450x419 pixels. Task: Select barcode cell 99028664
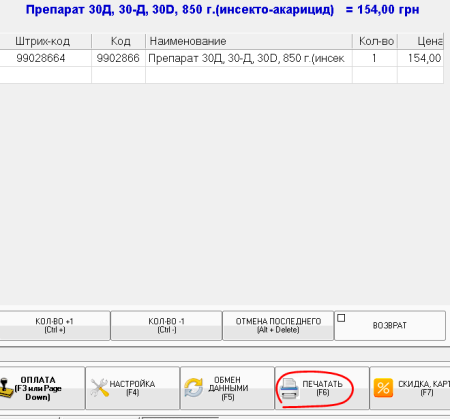click(x=45, y=58)
